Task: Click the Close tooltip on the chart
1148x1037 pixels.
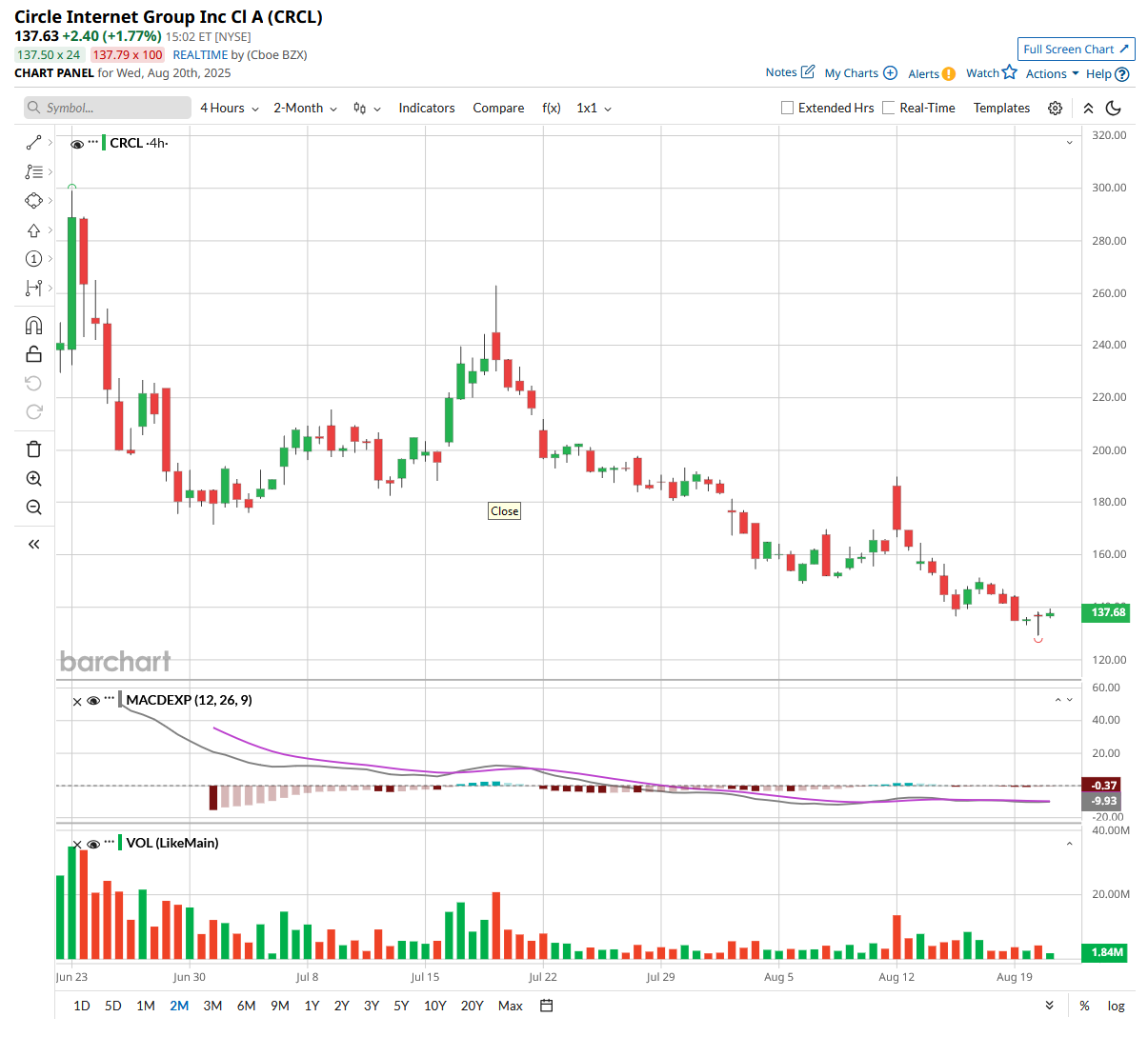Action: coord(505,511)
